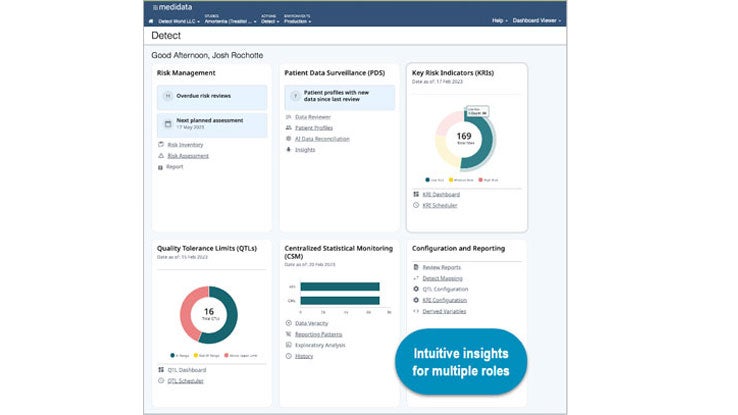
Task: Click the History clock icon
Action: tap(289, 356)
